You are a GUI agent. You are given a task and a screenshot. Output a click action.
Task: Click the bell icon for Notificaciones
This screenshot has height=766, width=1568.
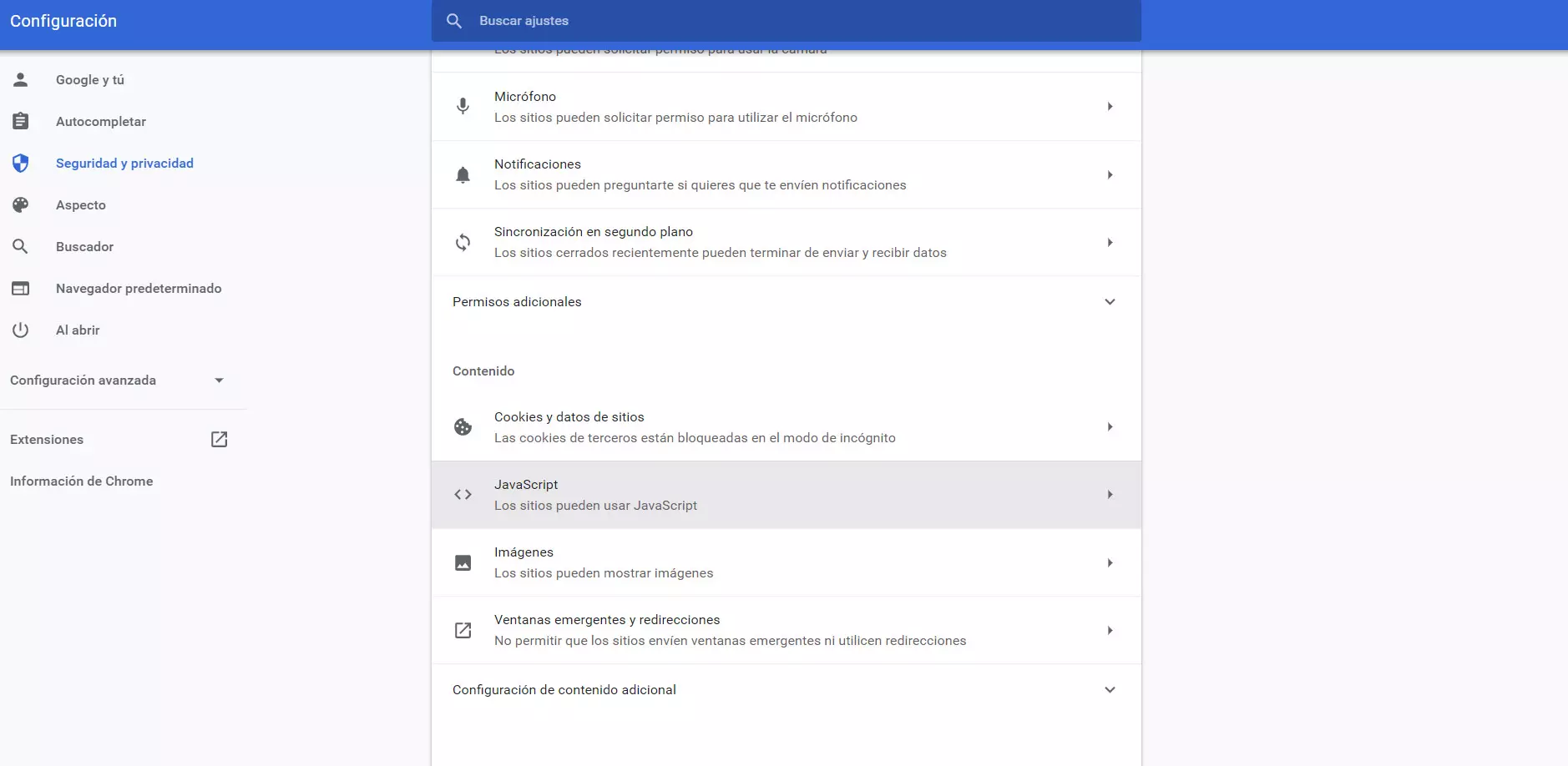(x=464, y=174)
